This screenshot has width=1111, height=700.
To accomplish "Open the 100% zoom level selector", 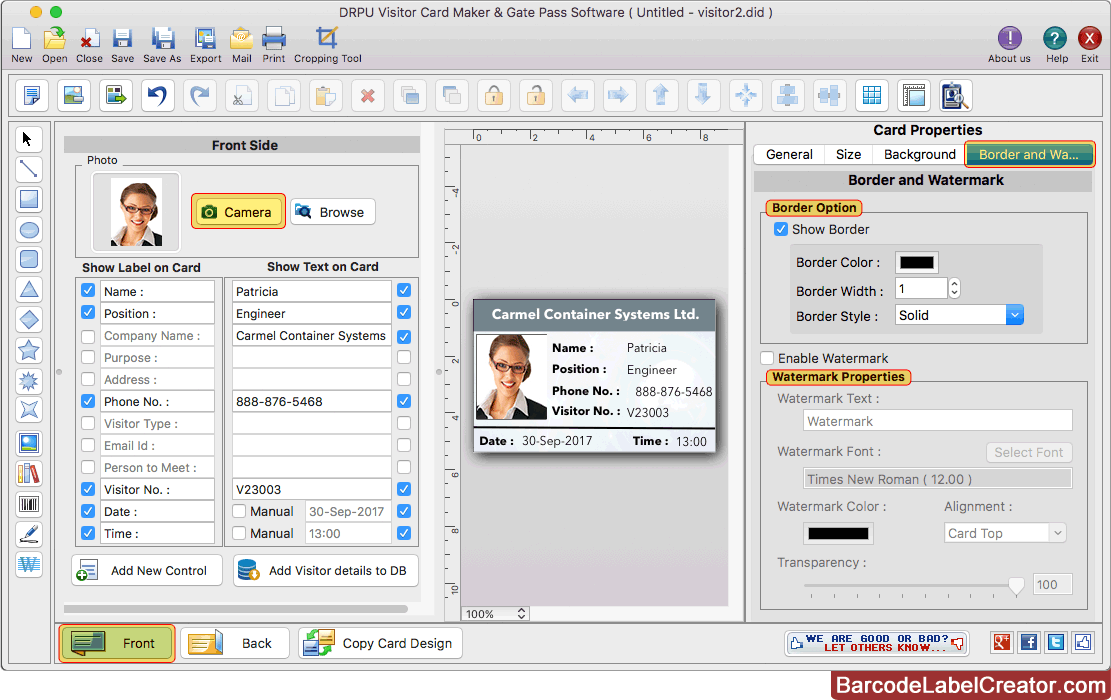I will [496, 614].
